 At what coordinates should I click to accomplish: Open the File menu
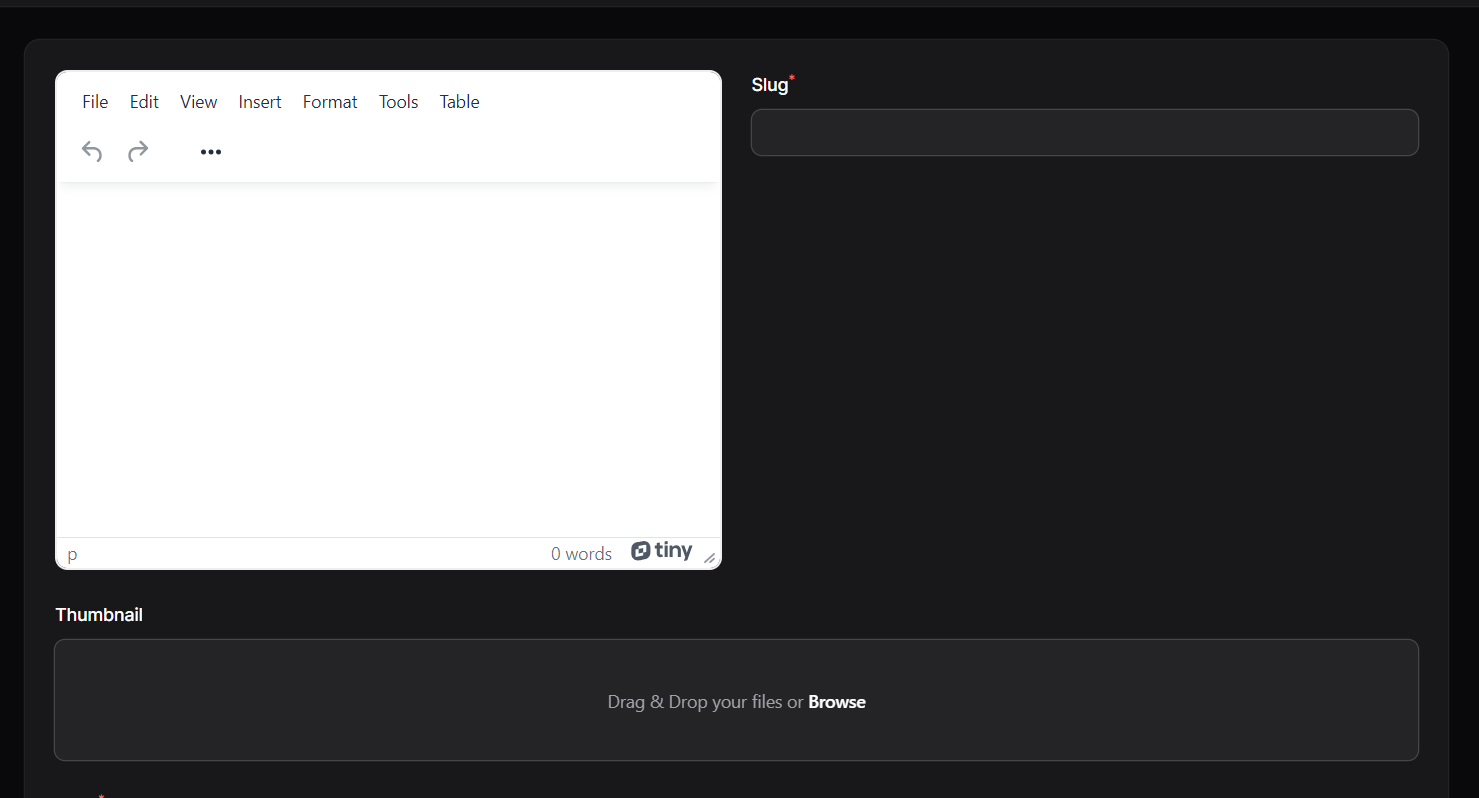95,102
